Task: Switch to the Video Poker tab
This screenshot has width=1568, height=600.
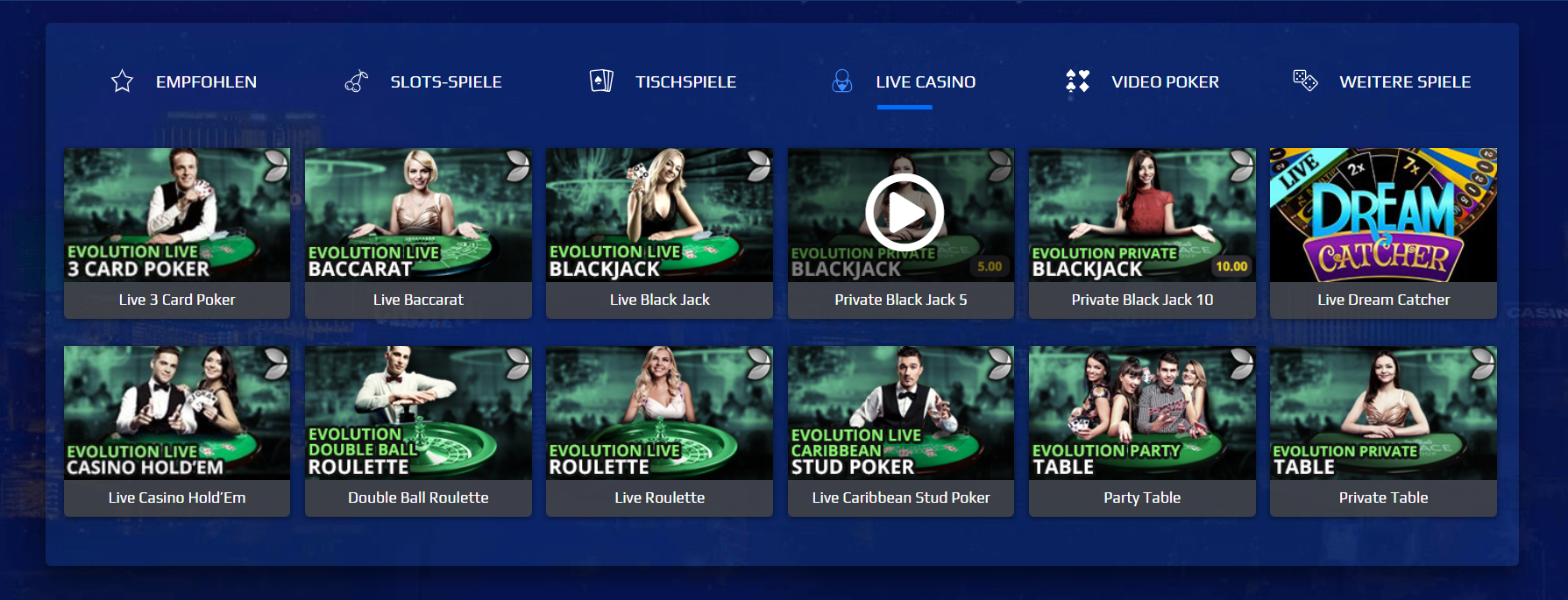Action: click(x=1142, y=81)
